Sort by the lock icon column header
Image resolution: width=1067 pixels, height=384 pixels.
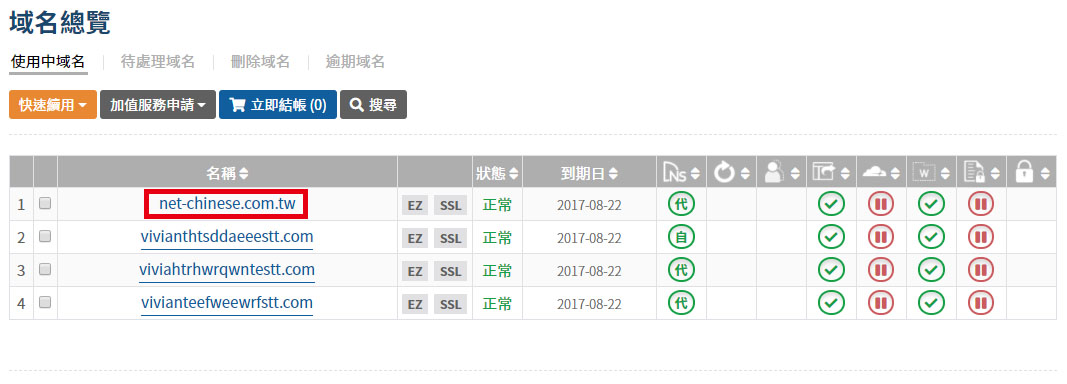click(x=1032, y=173)
